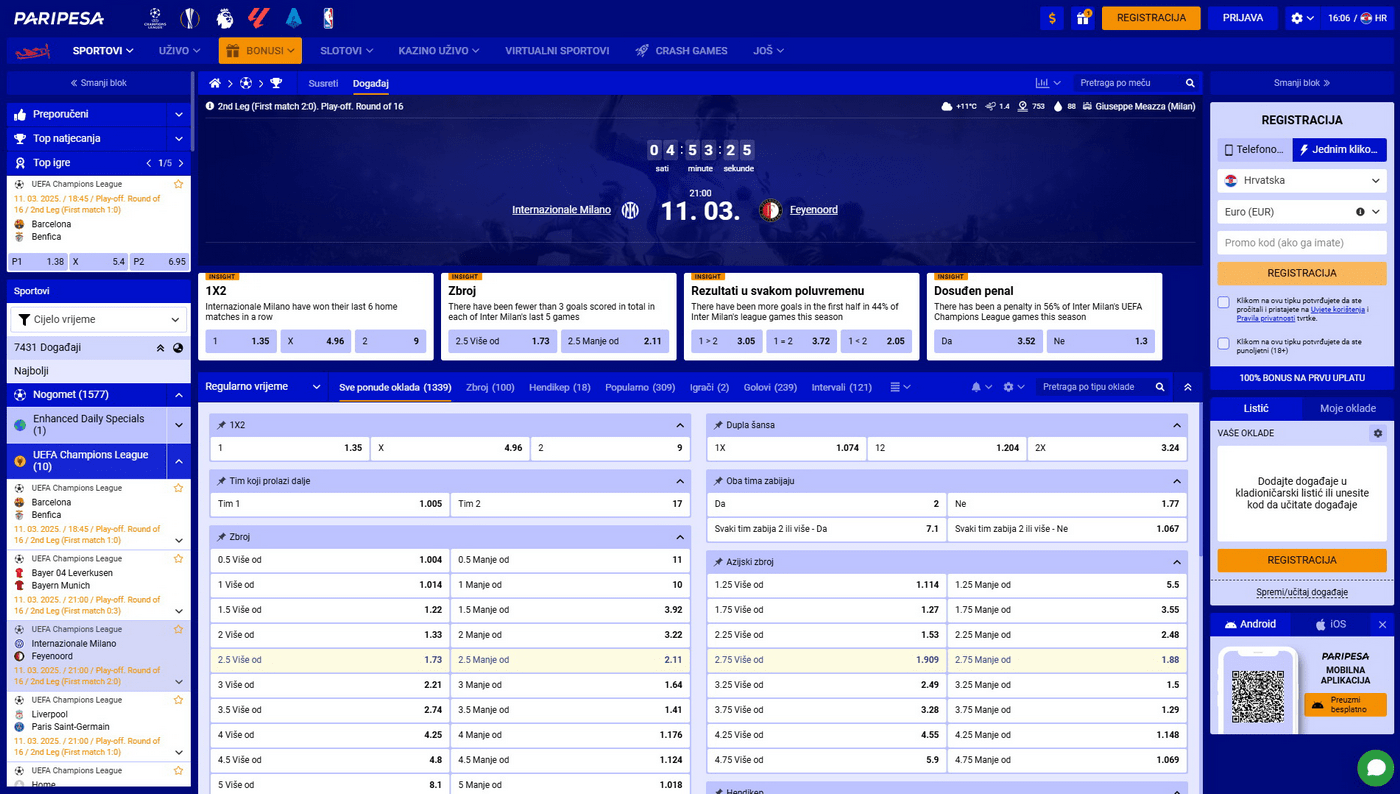Open bet slip settings gear icon
This screenshot has height=794, width=1400.
(1377, 433)
